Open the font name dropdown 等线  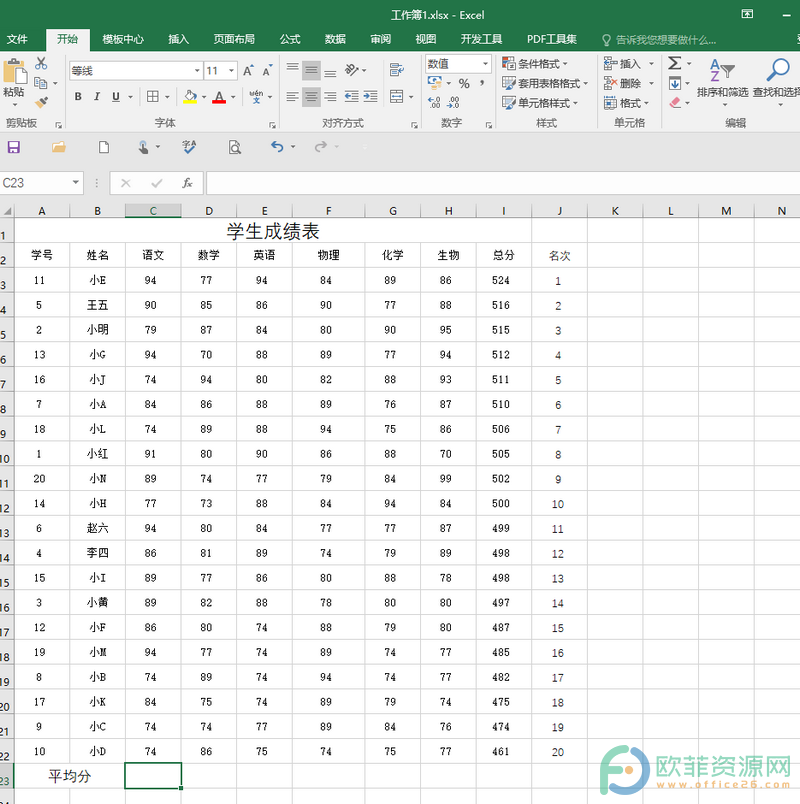pyautogui.click(x=197, y=71)
